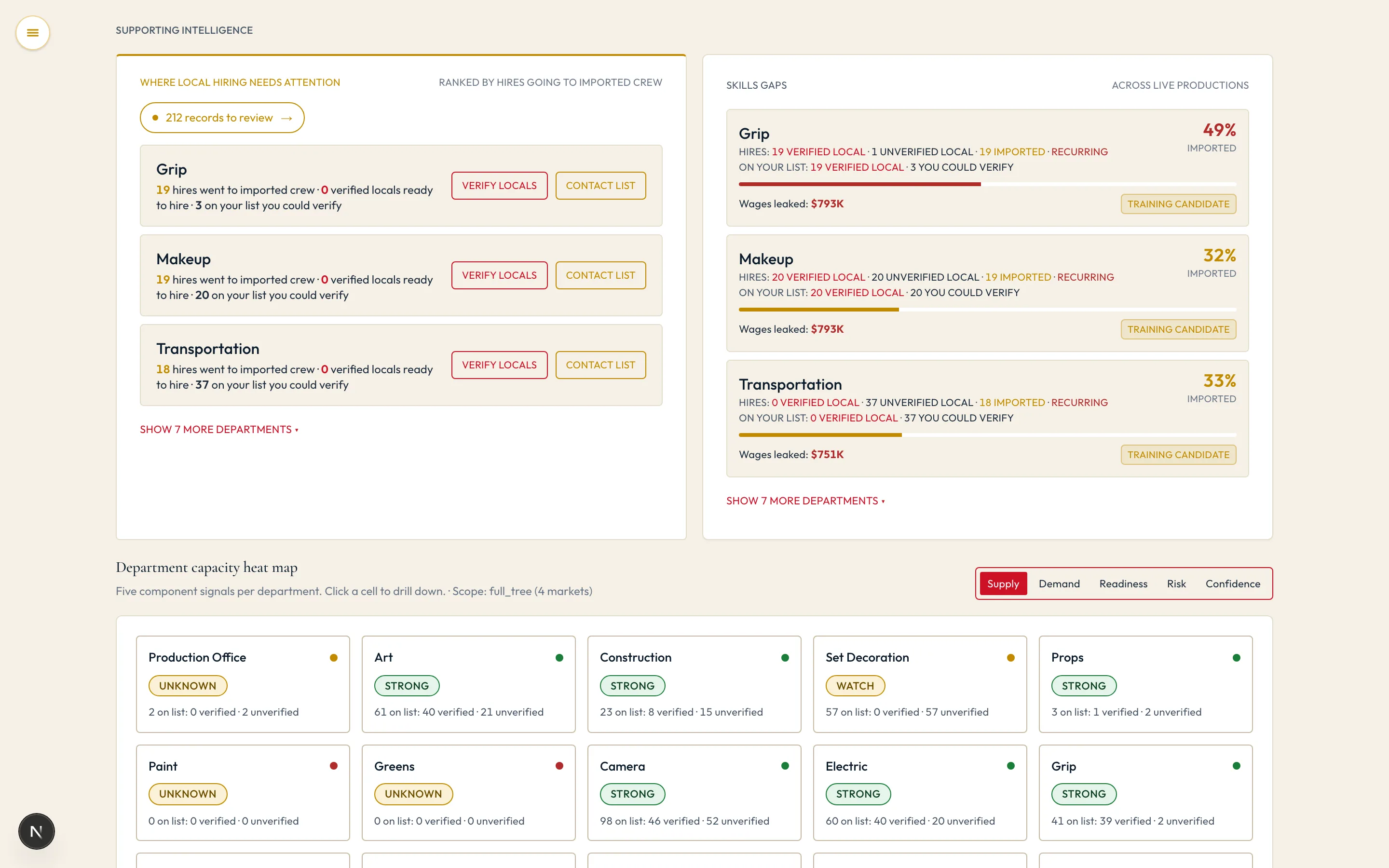Click Set Decoration amber status dot
The width and height of the screenshot is (1389, 868).
pyautogui.click(x=1011, y=657)
